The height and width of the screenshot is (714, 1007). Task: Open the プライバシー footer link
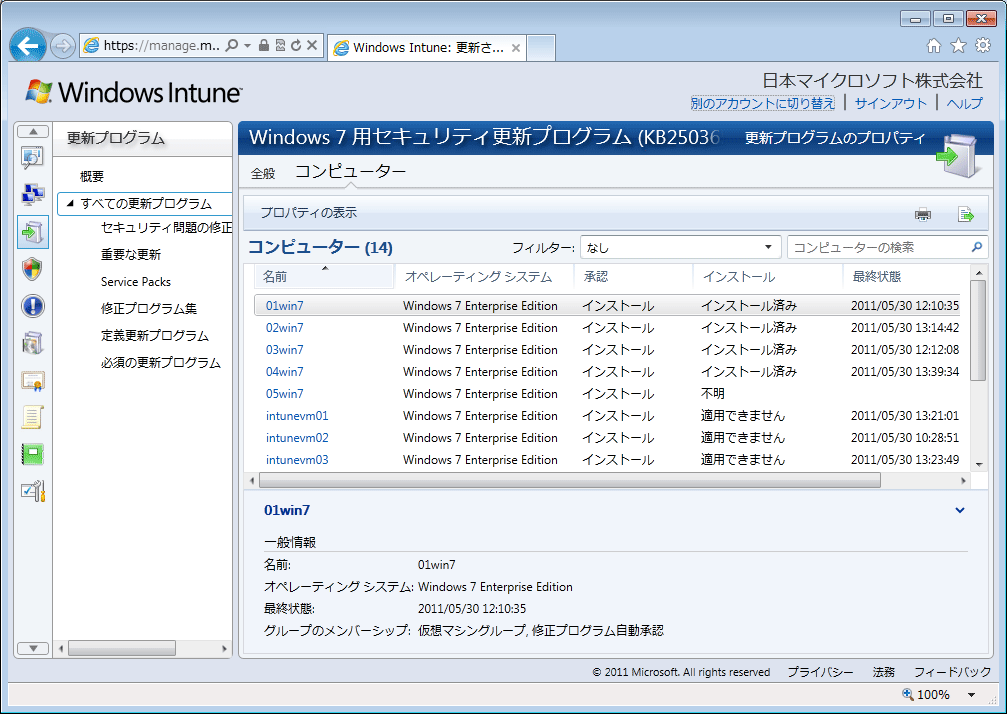tap(820, 672)
